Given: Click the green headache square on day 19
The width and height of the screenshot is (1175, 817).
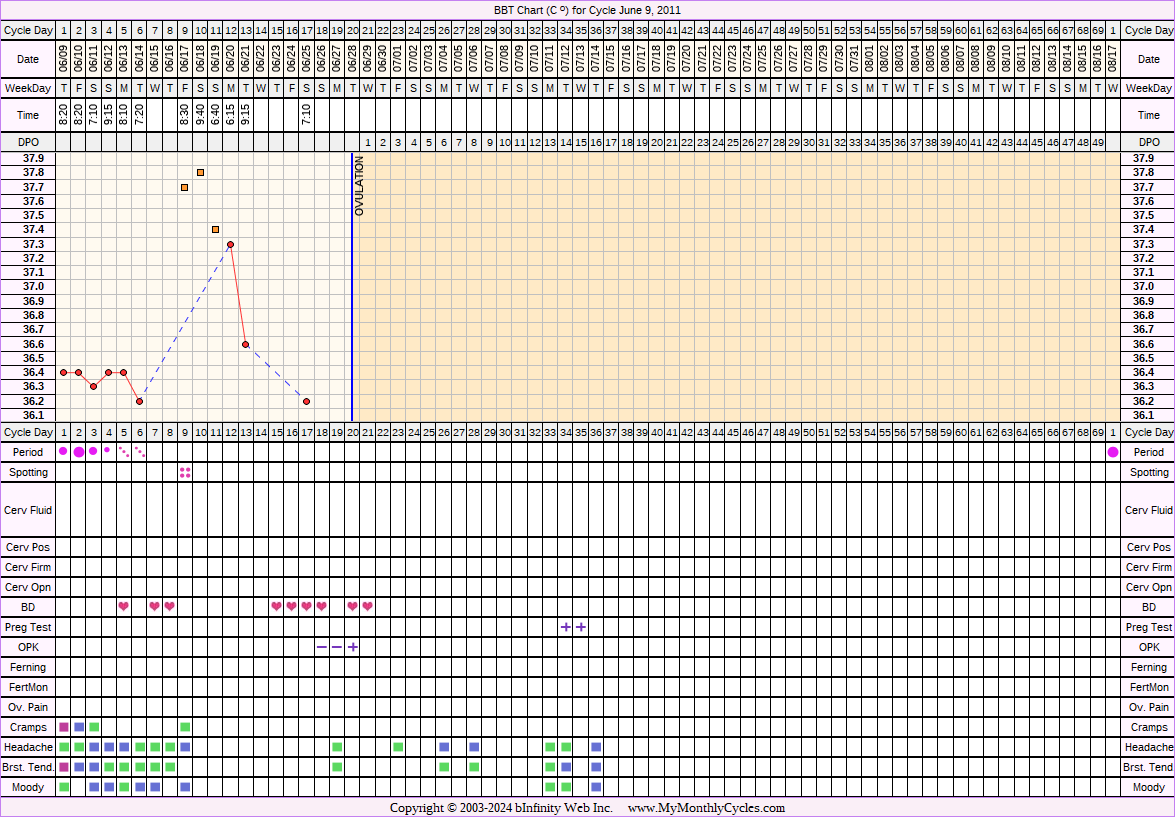Looking at the screenshot, I should coord(336,747).
